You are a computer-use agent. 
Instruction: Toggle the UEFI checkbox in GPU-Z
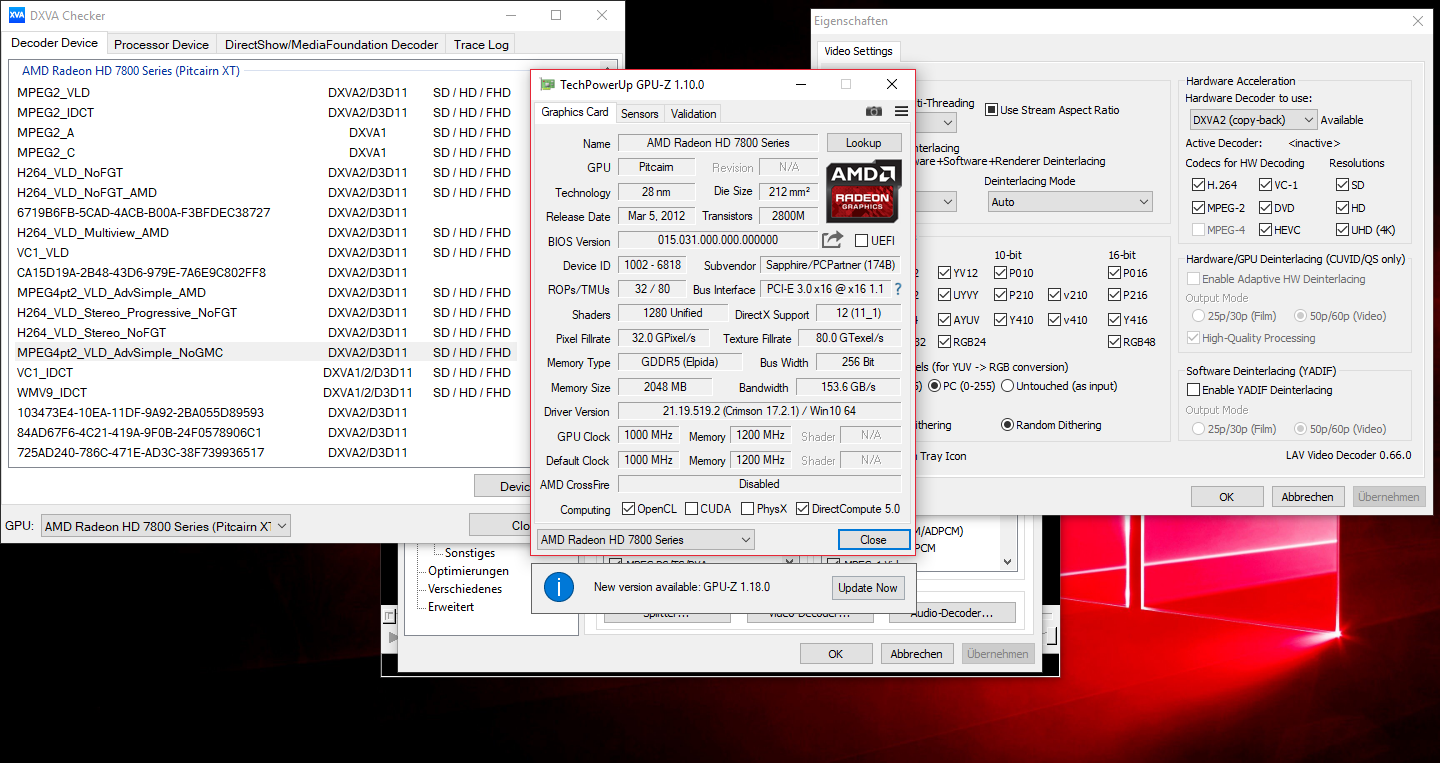pyautogui.click(x=862, y=241)
